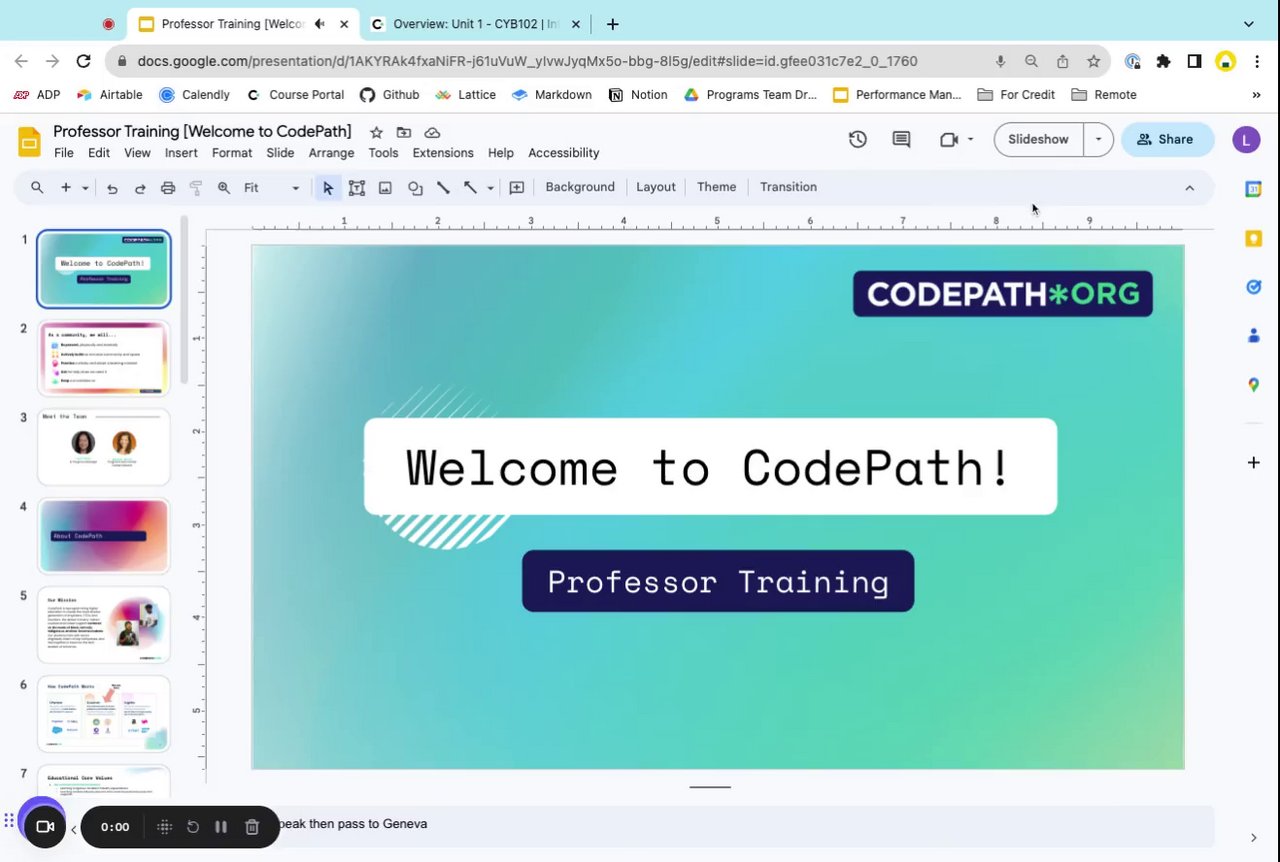Open the Transition panel
1280x862 pixels.
tap(788, 187)
